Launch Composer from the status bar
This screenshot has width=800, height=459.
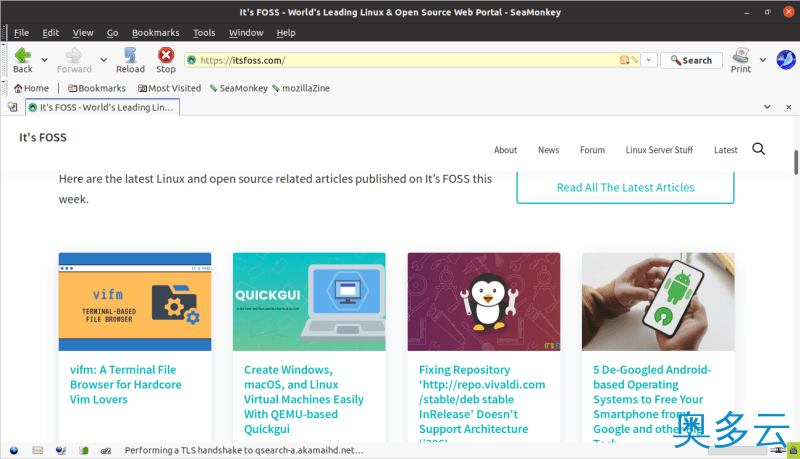(61, 450)
